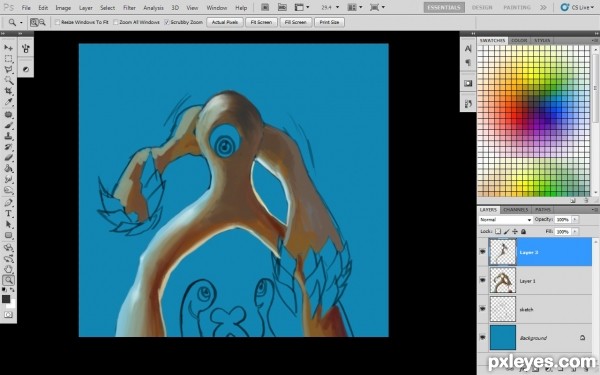Viewport: 600px width, 375px height.
Task: Open the Layer menu
Action: point(85,8)
